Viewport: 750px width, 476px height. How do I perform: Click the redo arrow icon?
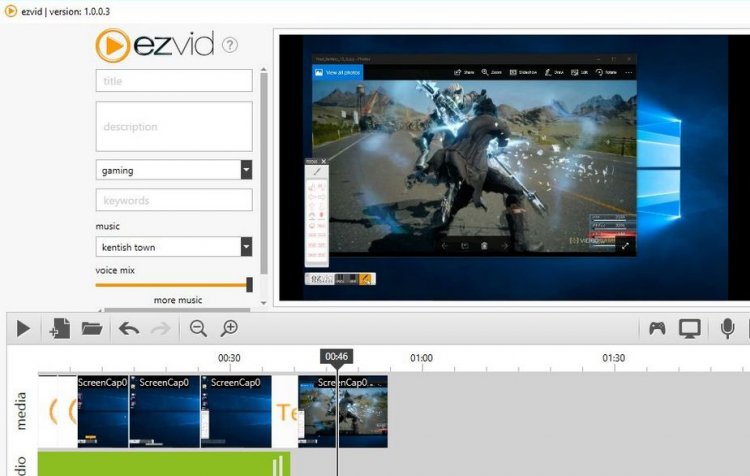pos(160,328)
